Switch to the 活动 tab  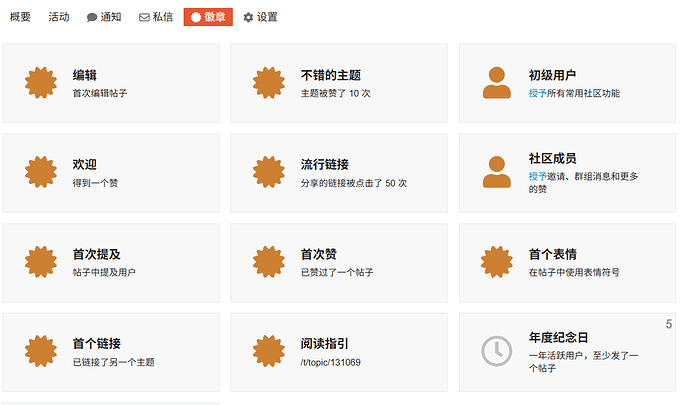59,17
